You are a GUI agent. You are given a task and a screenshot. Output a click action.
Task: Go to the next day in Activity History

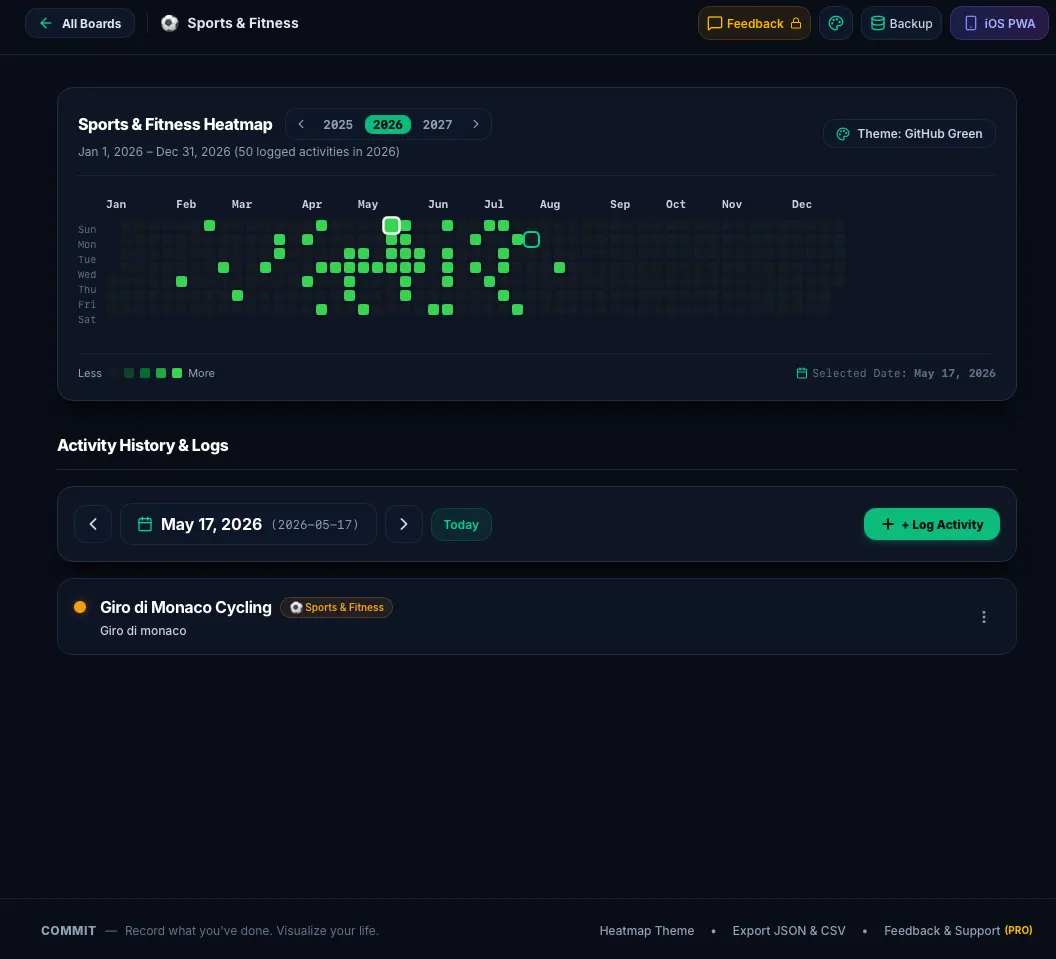click(x=403, y=524)
